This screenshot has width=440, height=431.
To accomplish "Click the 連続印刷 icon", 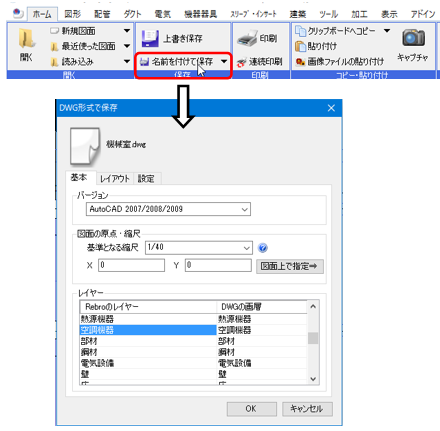I will pyautogui.click(x=242, y=62).
